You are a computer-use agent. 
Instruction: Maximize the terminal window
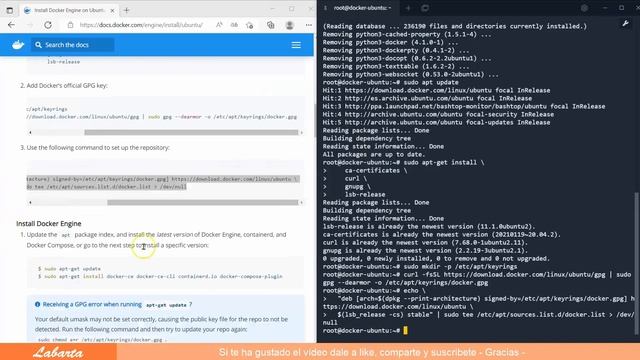pyautogui.click(x=621, y=8)
